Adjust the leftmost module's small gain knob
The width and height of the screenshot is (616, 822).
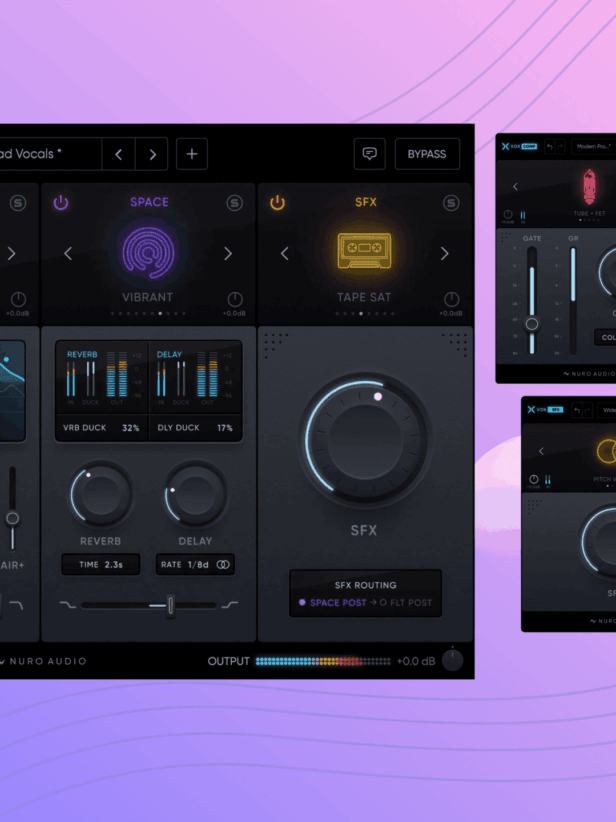click(18, 299)
